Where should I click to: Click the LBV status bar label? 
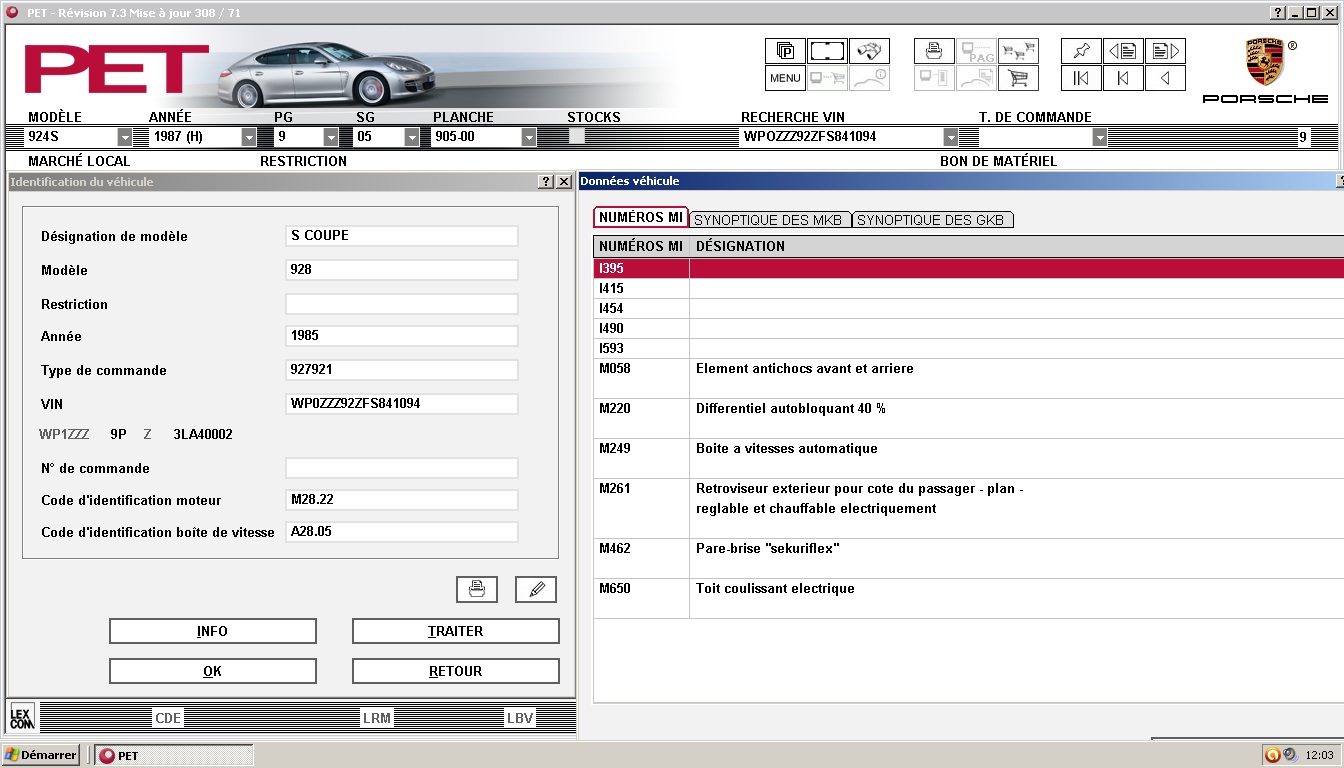click(x=520, y=718)
